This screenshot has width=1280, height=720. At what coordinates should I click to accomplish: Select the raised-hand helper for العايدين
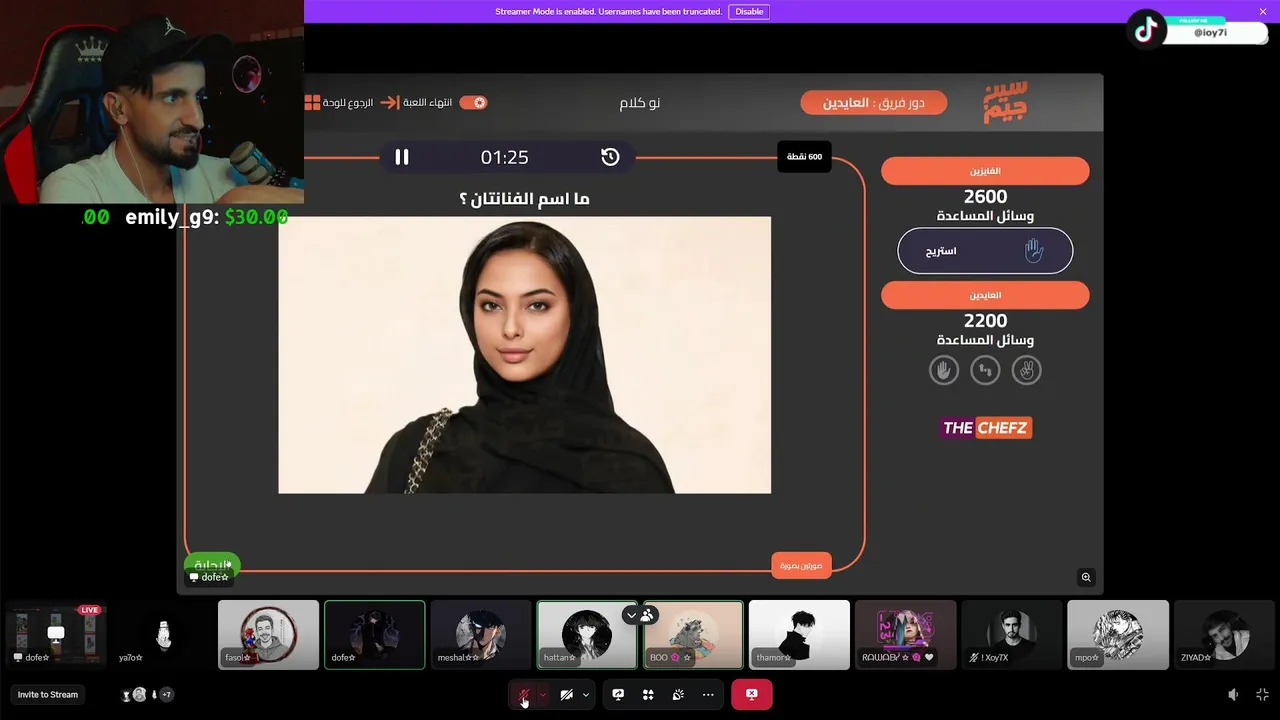[943, 370]
